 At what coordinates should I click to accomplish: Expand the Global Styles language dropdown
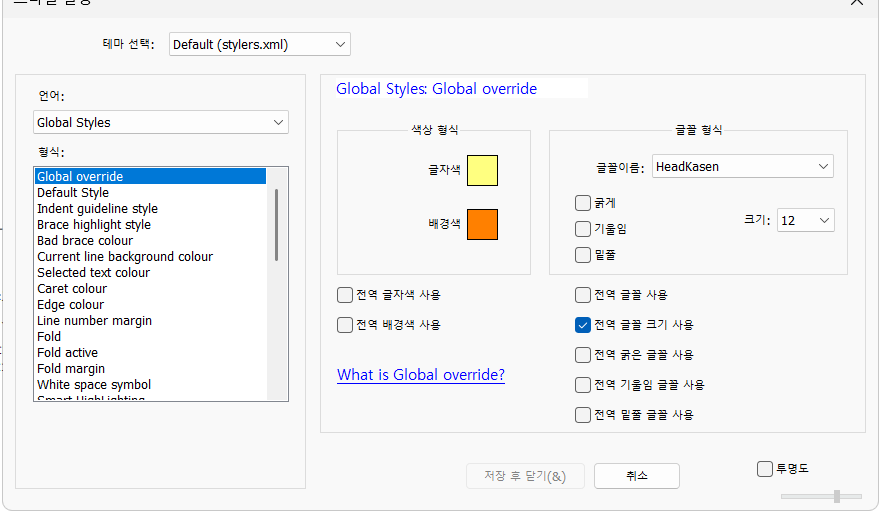161,123
